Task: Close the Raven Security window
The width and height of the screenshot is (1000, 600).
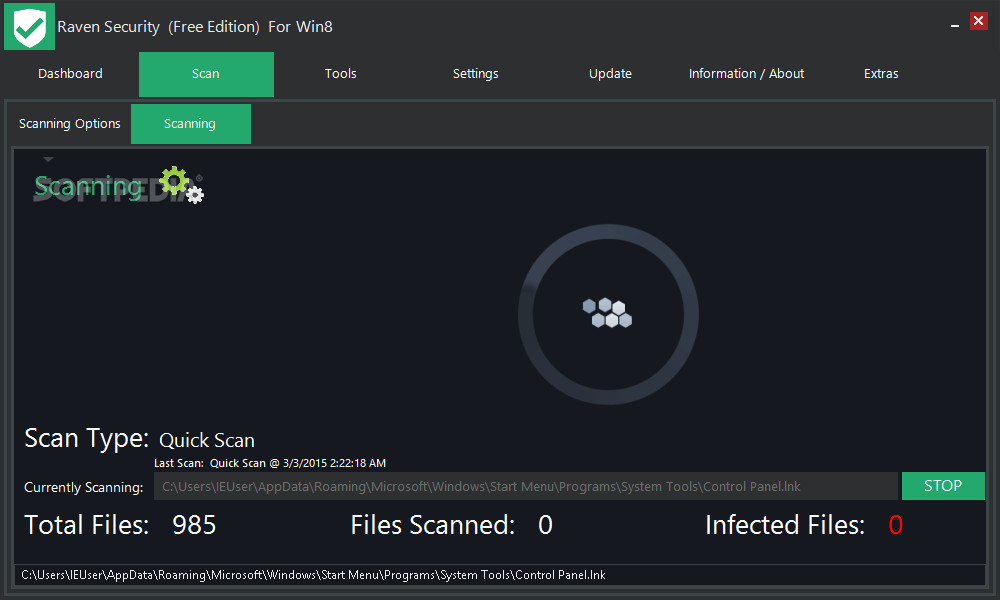Action: pos(978,20)
